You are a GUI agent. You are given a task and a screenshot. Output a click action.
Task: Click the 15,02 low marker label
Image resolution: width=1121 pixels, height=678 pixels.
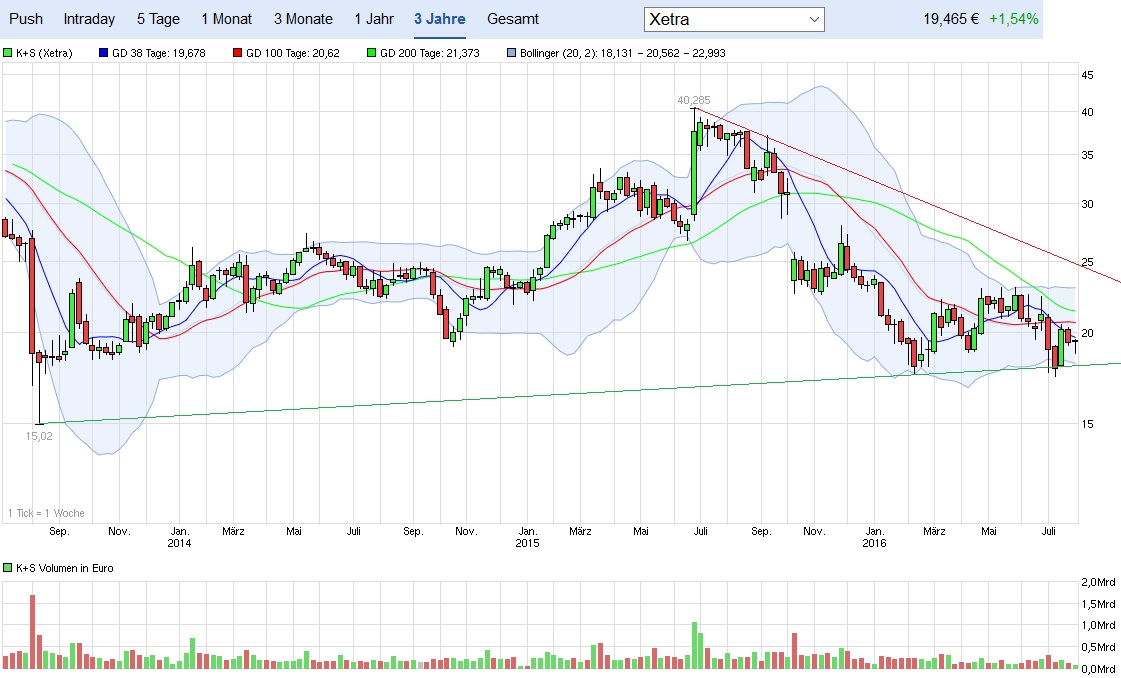39,436
